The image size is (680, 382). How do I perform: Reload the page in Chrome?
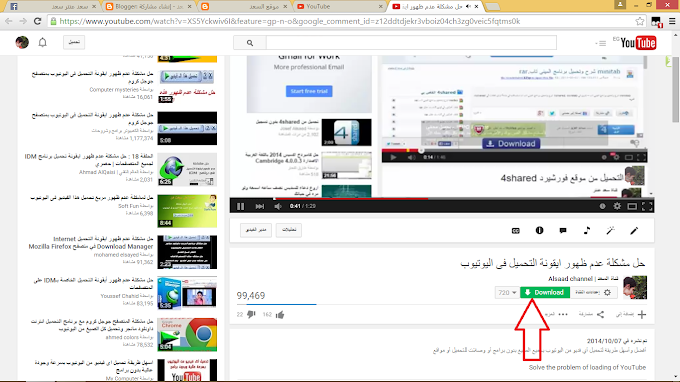38,21
